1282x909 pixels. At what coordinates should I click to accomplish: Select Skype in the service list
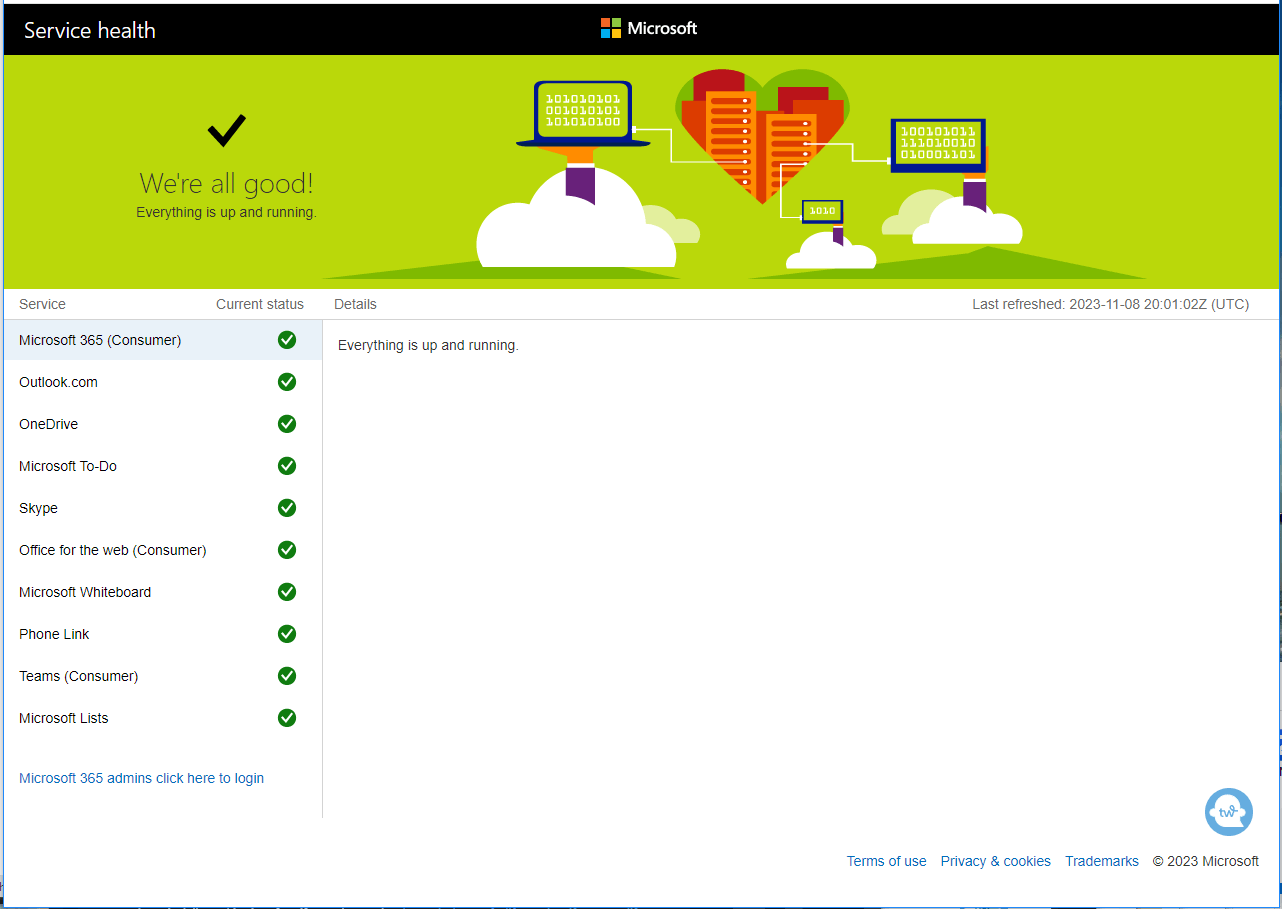(162, 508)
